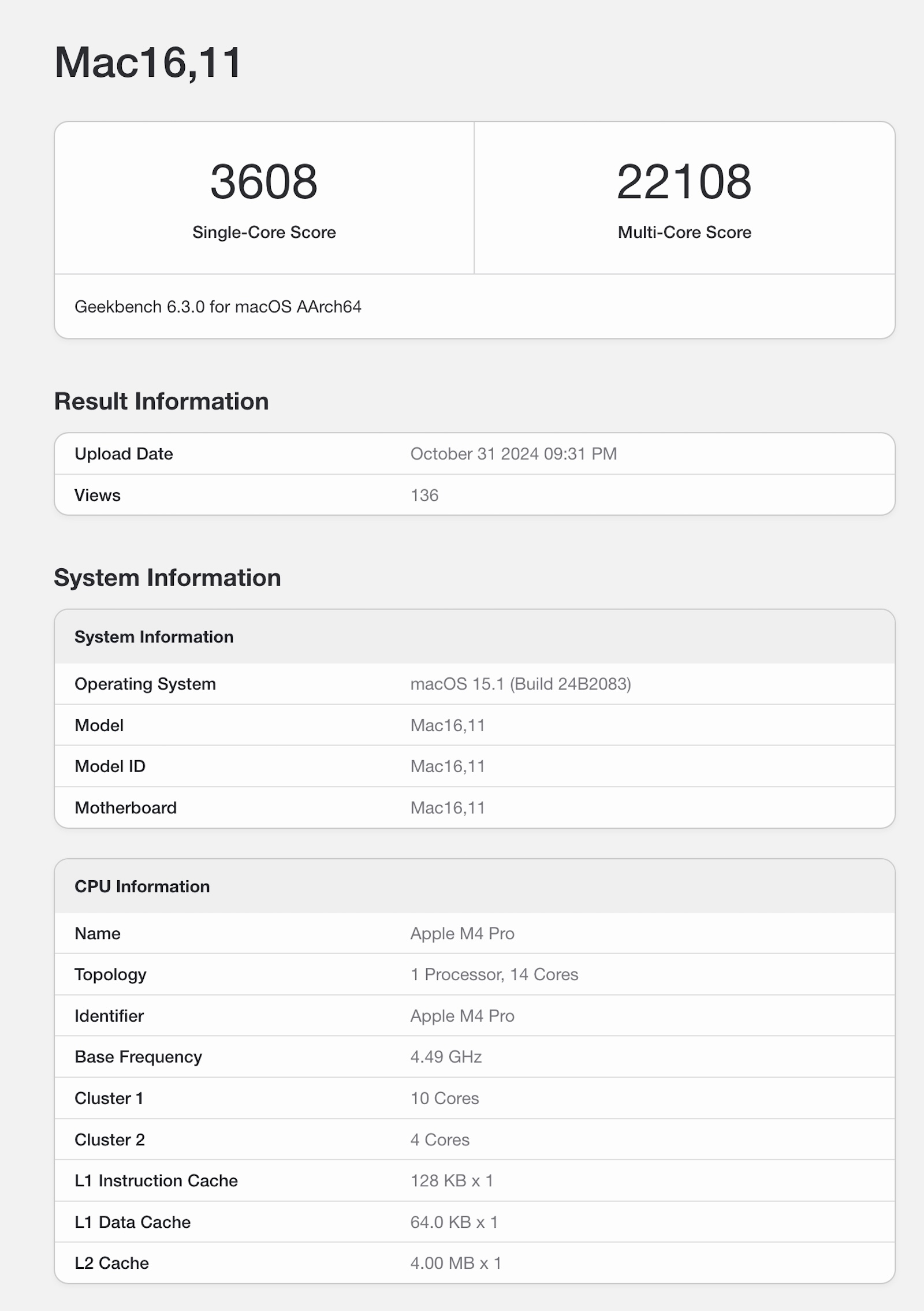Select the views count 136
924x1311 pixels.
tap(424, 496)
